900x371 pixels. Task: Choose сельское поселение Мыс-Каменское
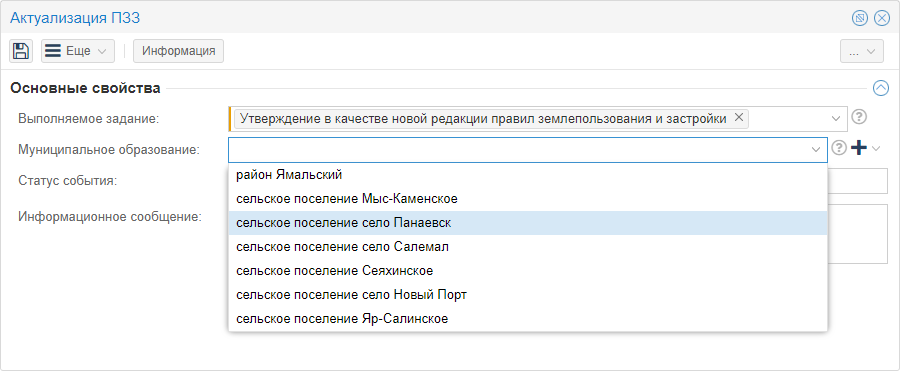point(527,199)
